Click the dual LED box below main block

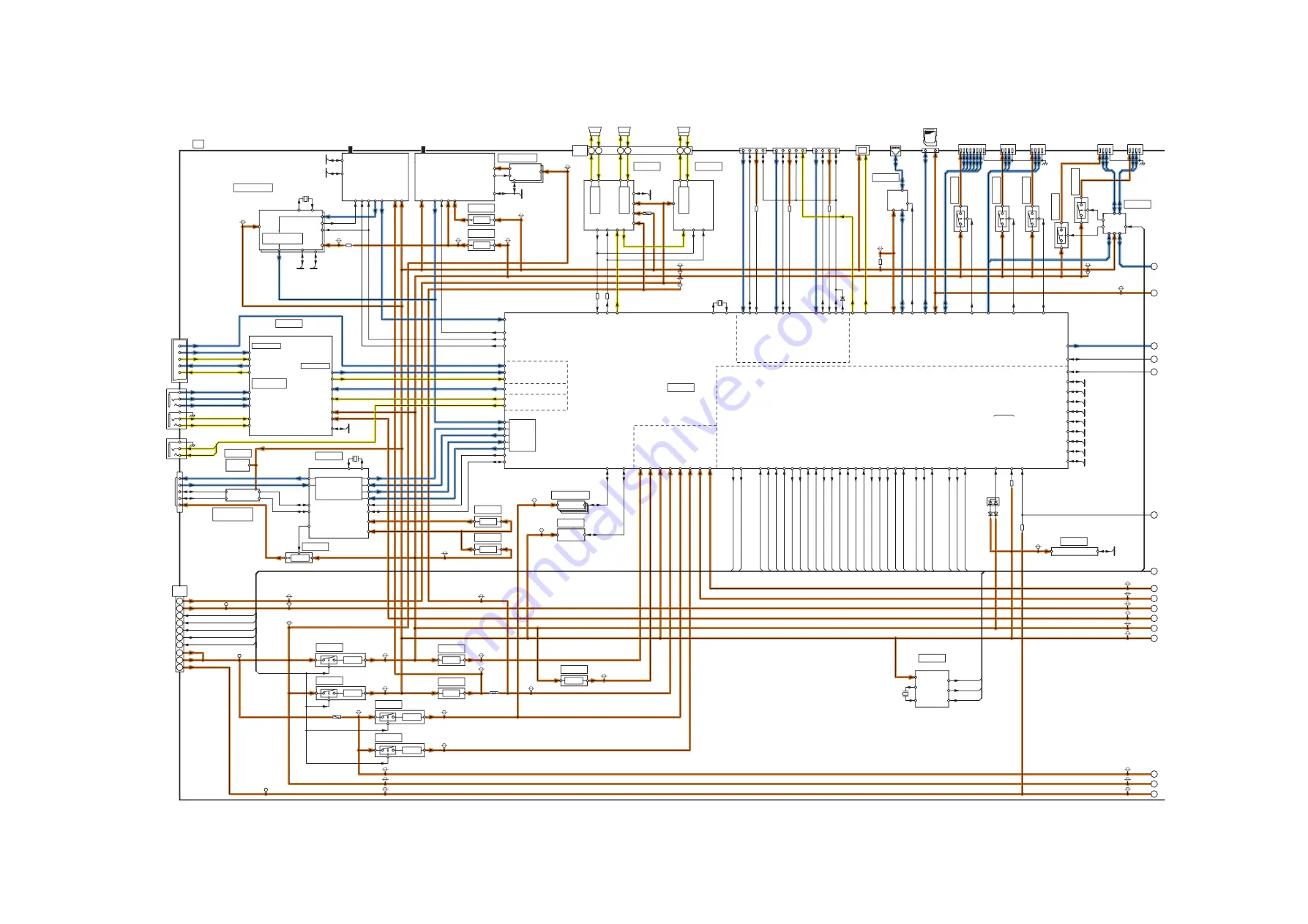pos(993,502)
